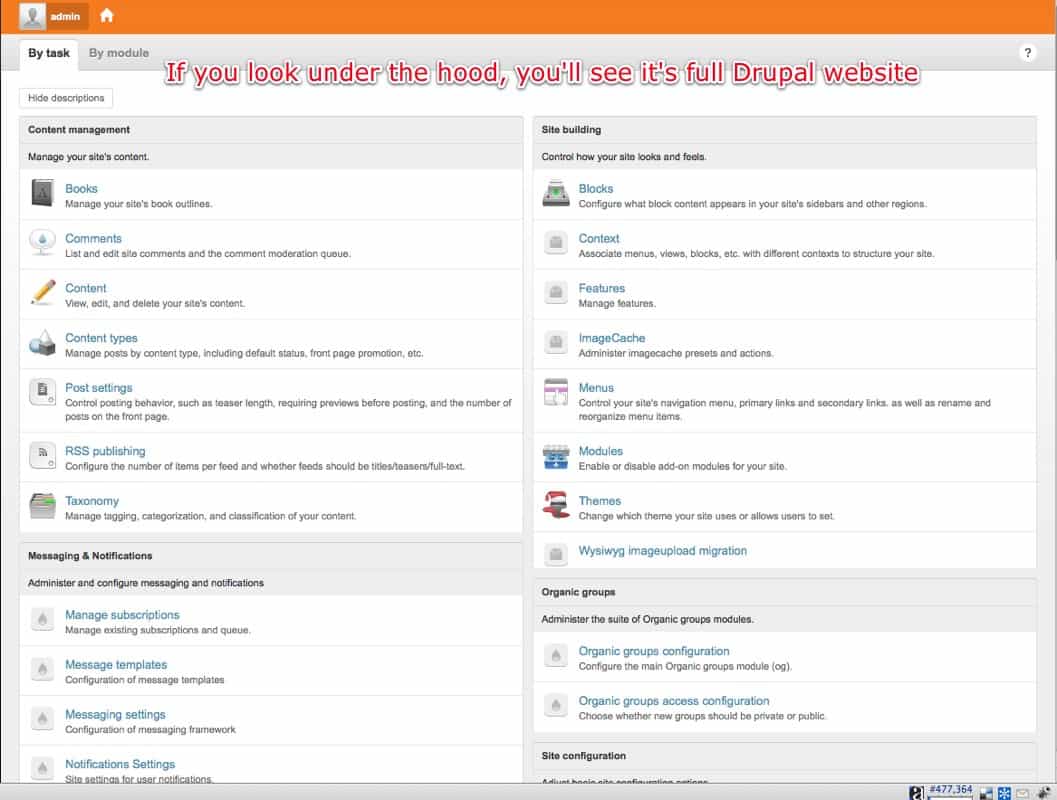This screenshot has width=1057, height=800.
Task: Click the Themes icon
Action: coord(556,506)
